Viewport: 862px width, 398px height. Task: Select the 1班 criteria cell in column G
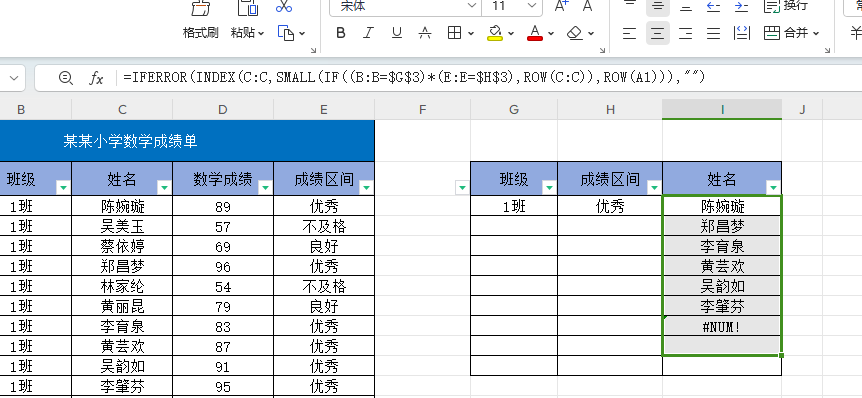point(514,206)
